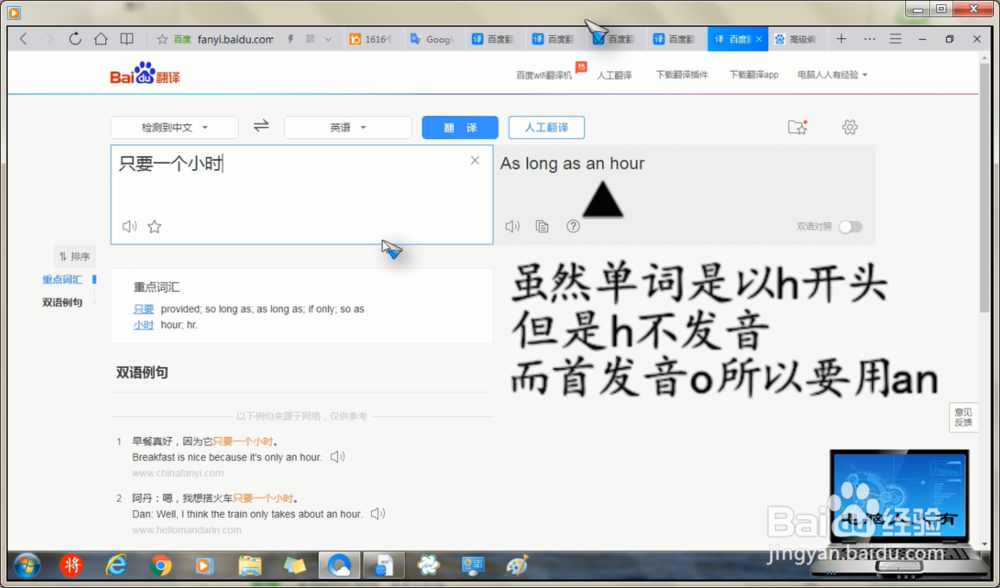Viewport: 1000px width, 588px height.
Task: Open the hamburger browser menu
Action: (x=895, y=39)
